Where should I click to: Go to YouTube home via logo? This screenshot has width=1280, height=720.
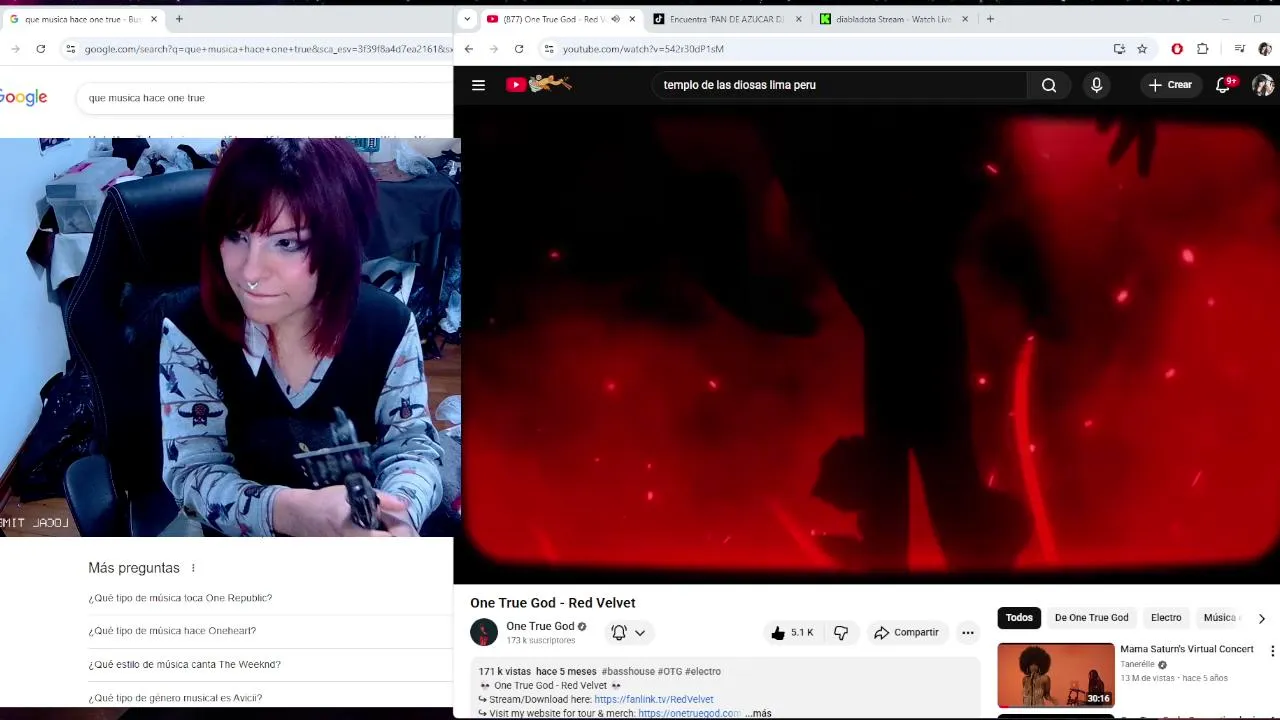pyautogui.click(x=538, y=85)
